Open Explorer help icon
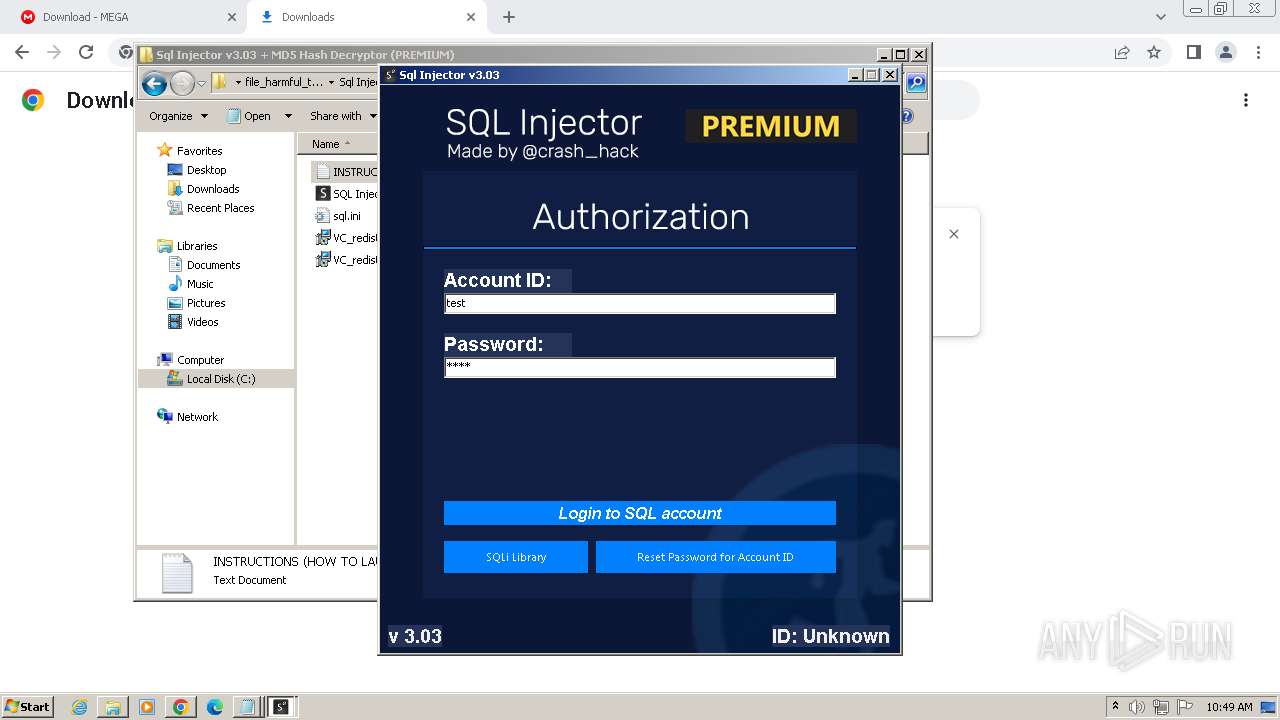The image size is (1280, 720). (907, 116)
